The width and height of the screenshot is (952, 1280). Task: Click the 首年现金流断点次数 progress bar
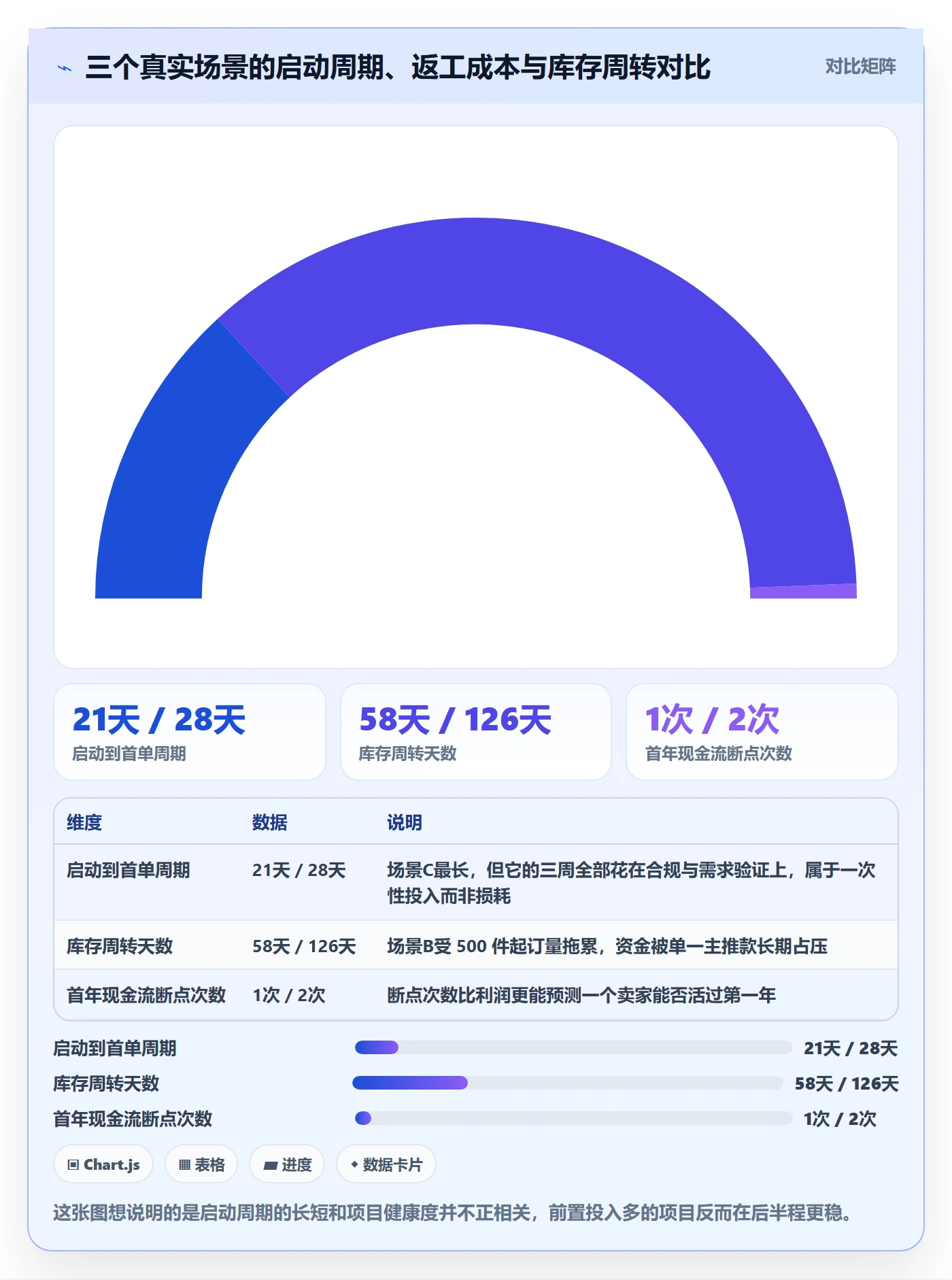click(x=573, y=1118)
